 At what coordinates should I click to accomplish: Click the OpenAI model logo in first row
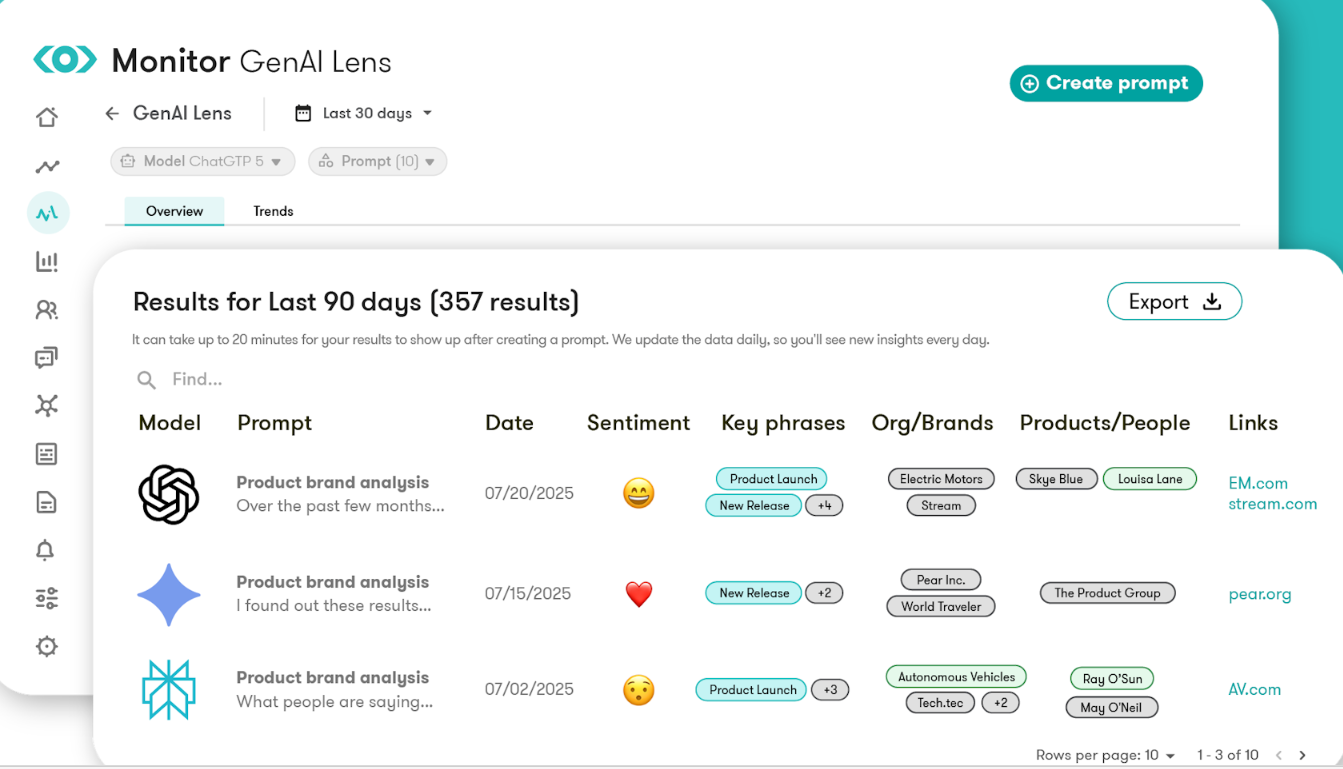coord(168,494)
